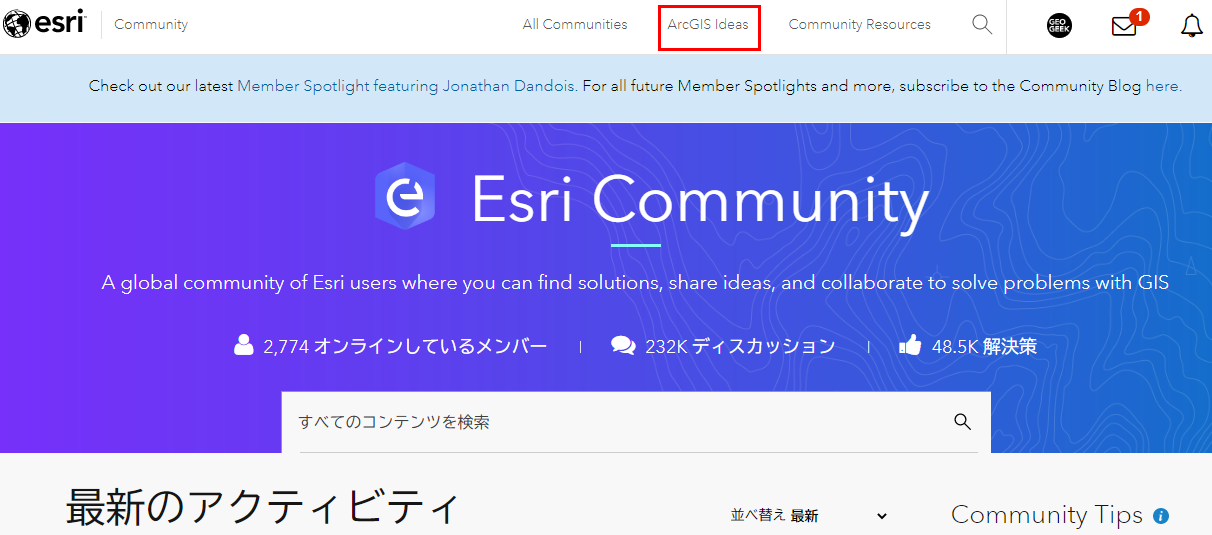Open the Community home link
Image resolution: width=1212 pixels, height=535 pixels.
coord(151,24)
